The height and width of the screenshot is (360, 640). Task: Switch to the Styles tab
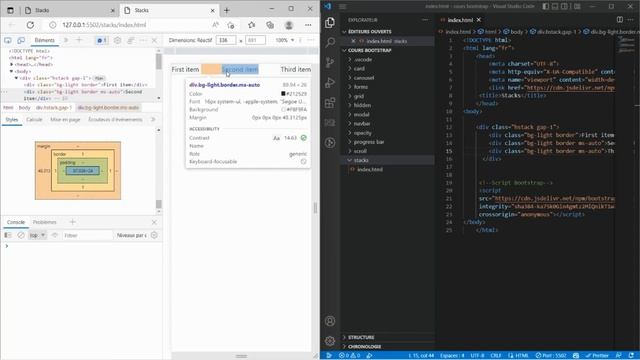(12, 120)
